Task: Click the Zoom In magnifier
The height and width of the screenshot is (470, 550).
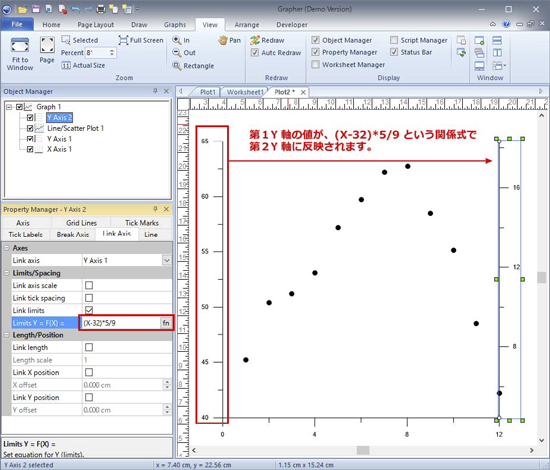Action: pos(176,40)
